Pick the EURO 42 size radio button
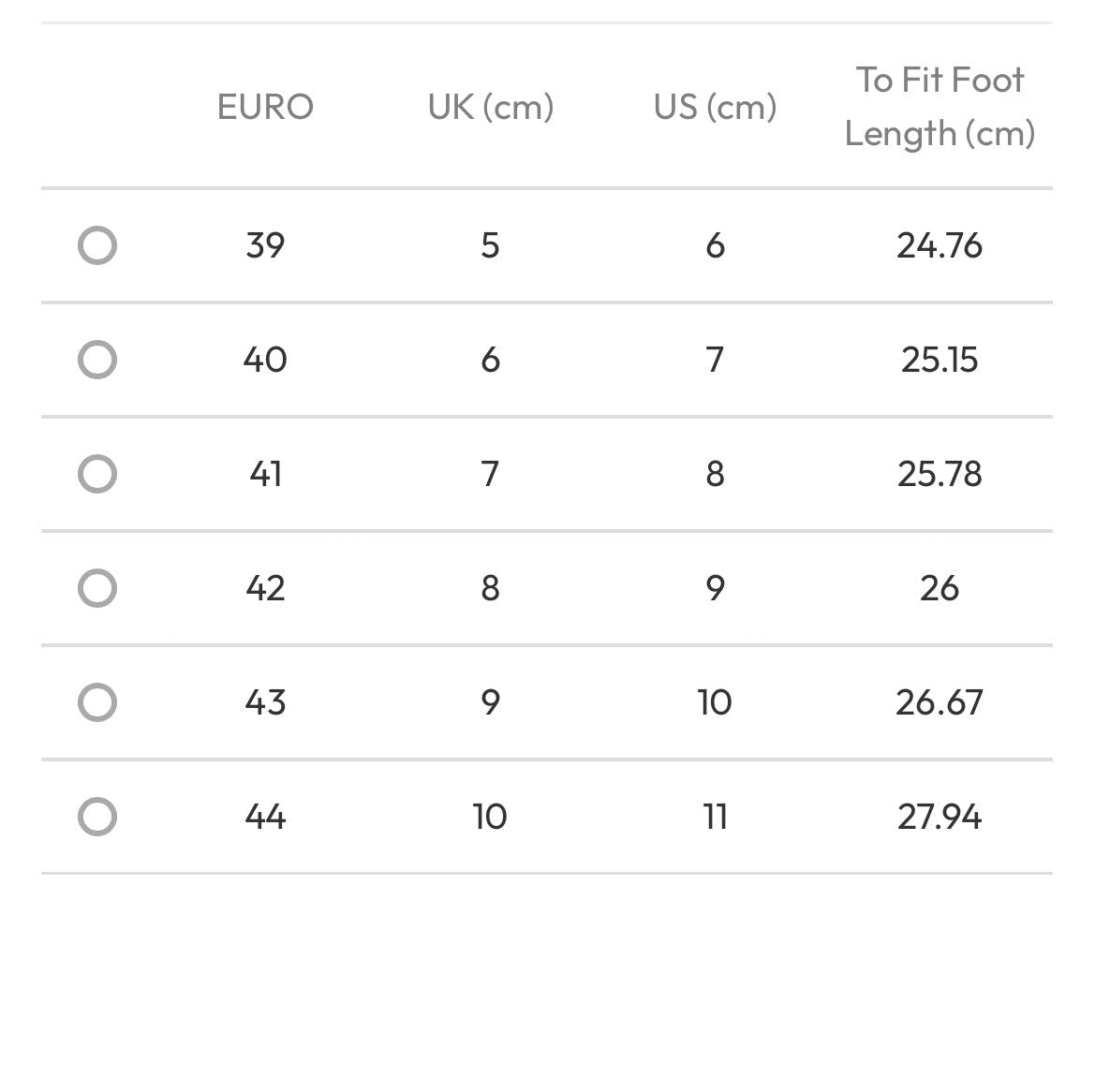Screen dimensions: 1095x1092 coord(97,588)
